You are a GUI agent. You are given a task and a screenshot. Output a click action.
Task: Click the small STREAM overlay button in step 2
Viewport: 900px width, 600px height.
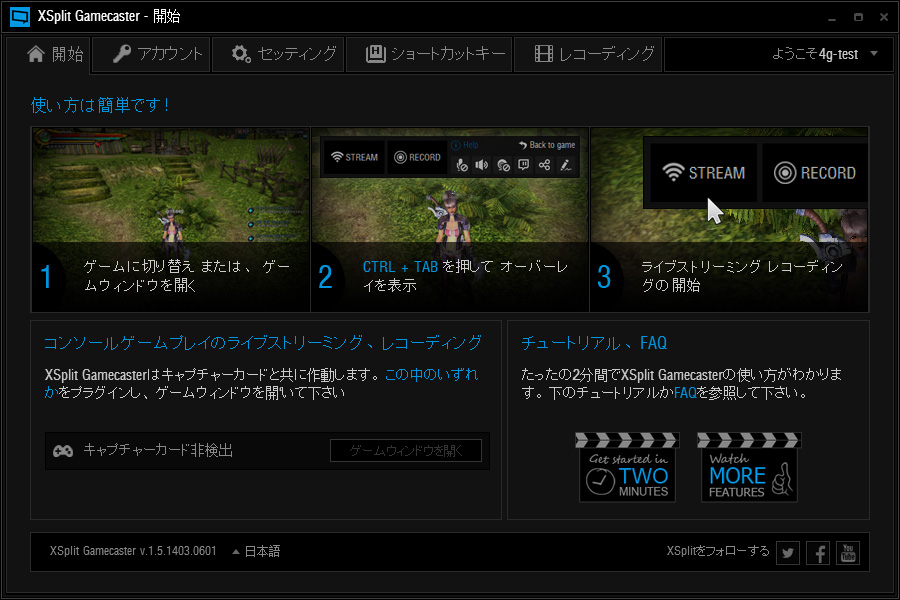[355, 157]
